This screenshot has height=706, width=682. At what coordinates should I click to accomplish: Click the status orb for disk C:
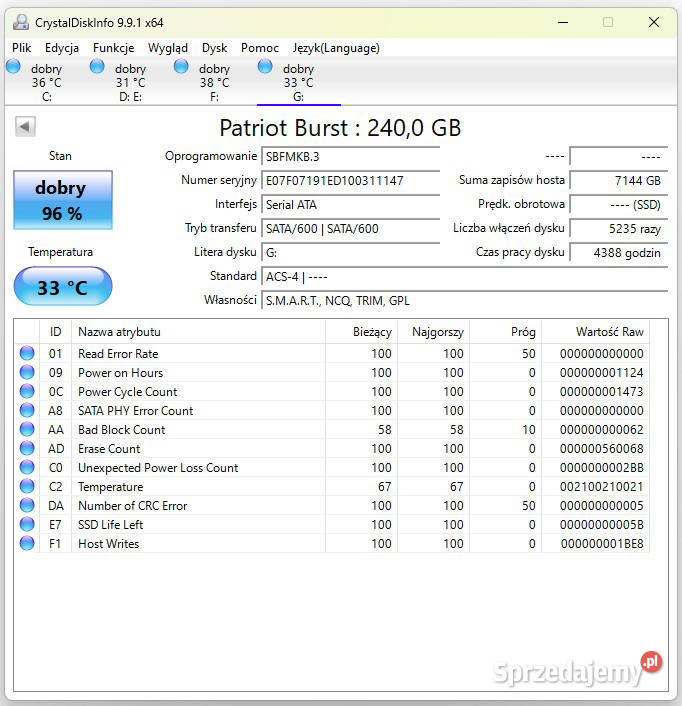tap(14, 67)
